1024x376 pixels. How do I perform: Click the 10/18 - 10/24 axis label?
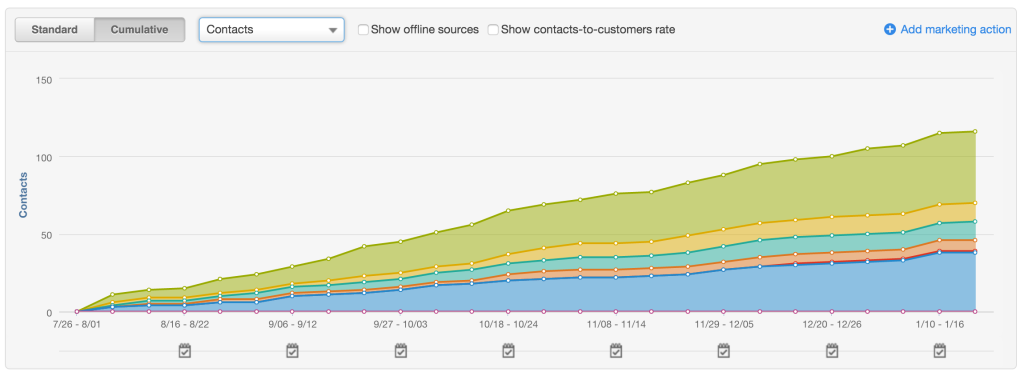coord(508,324)
